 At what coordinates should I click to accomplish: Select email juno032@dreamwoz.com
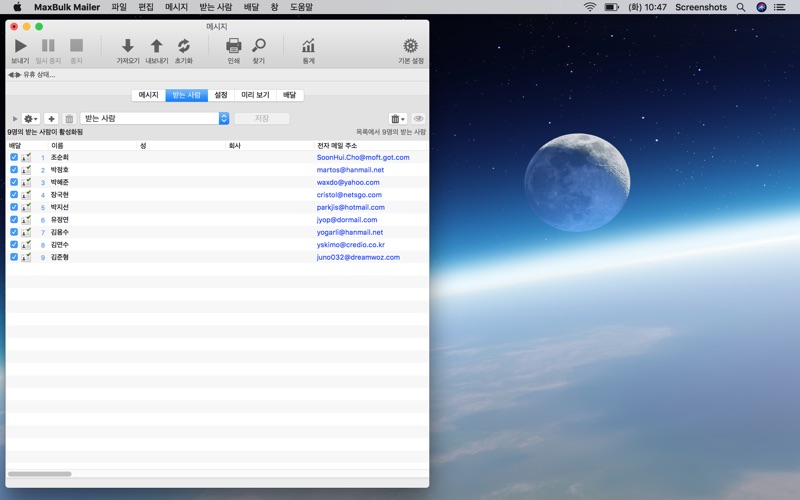tap(358, 257)
